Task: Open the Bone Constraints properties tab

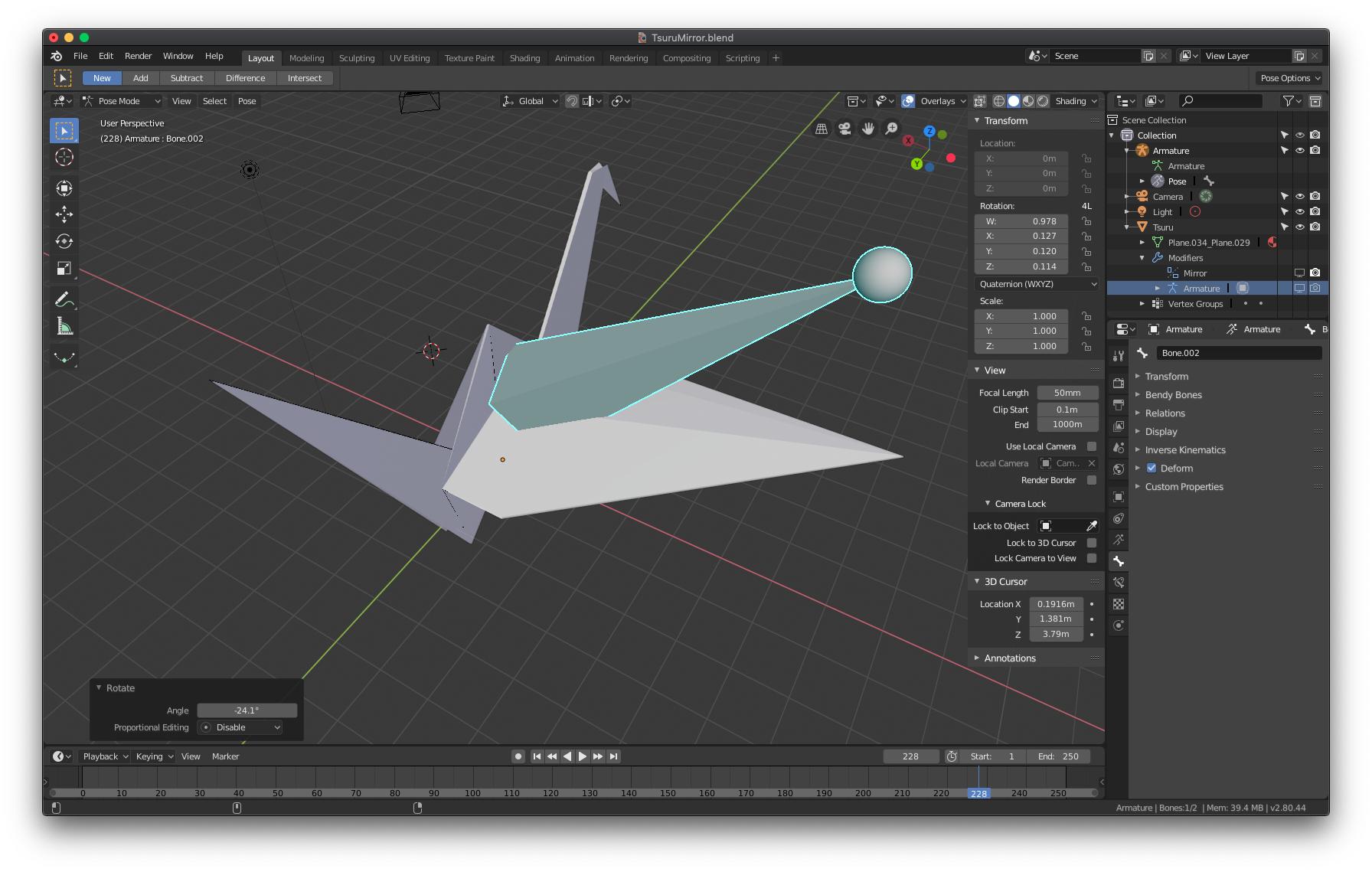Action: click(x=1119, y=583)
